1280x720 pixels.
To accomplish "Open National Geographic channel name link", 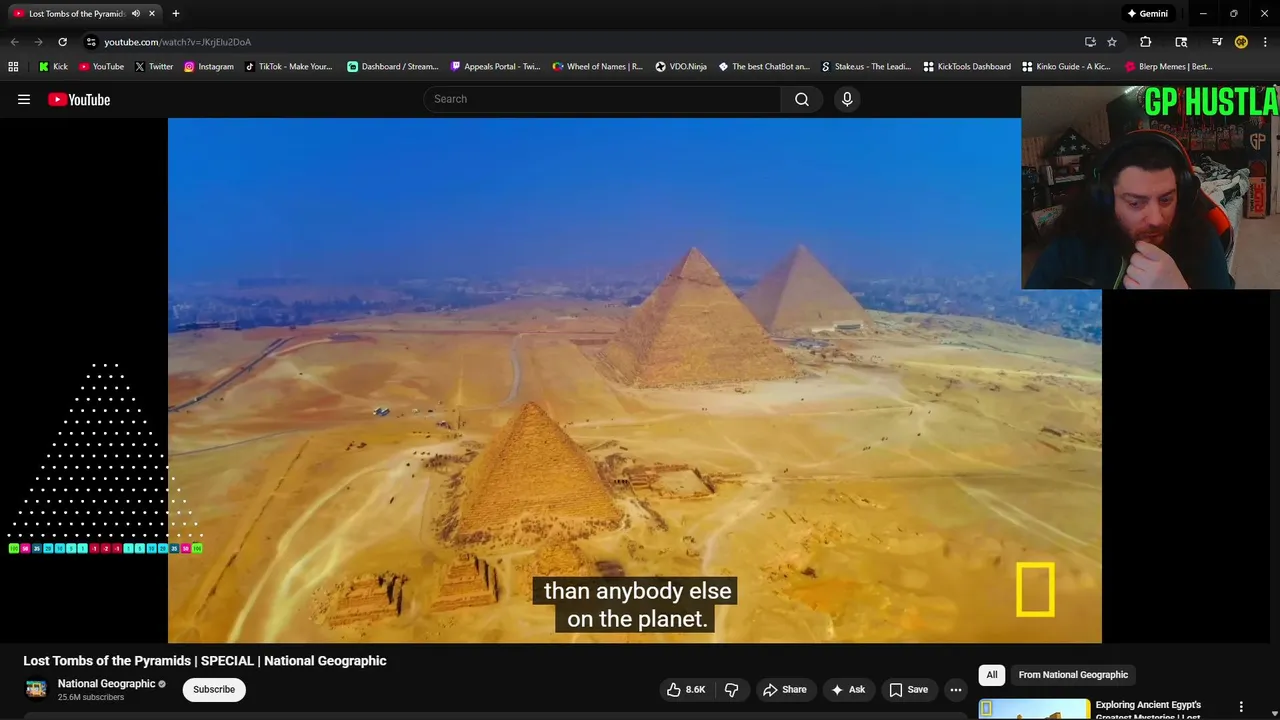I will [x=106, y=684].
